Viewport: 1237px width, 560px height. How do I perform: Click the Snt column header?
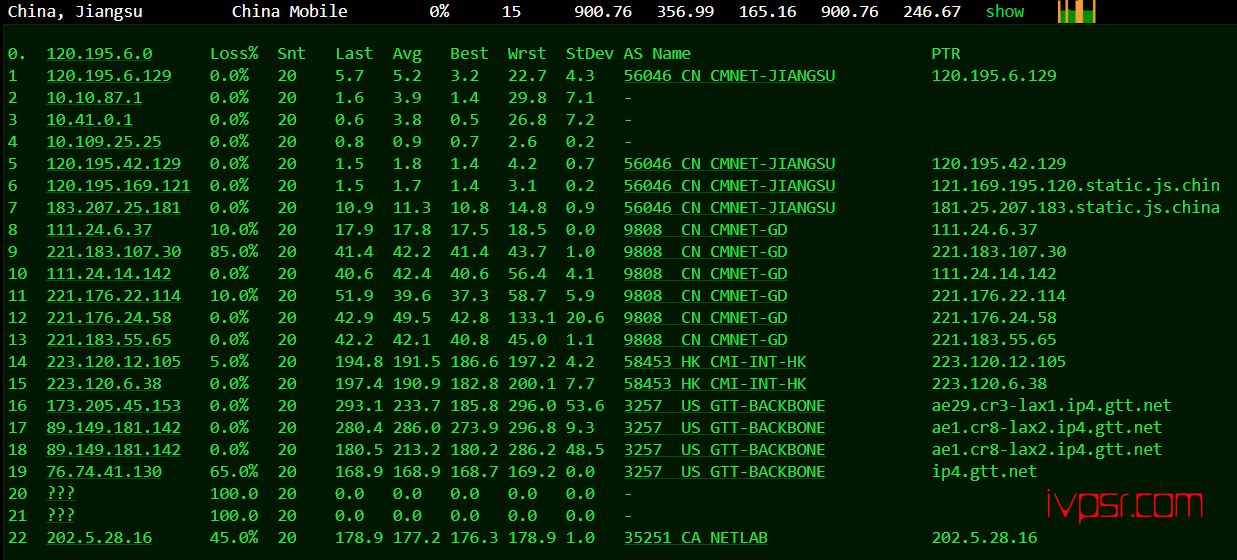[292, 54]
